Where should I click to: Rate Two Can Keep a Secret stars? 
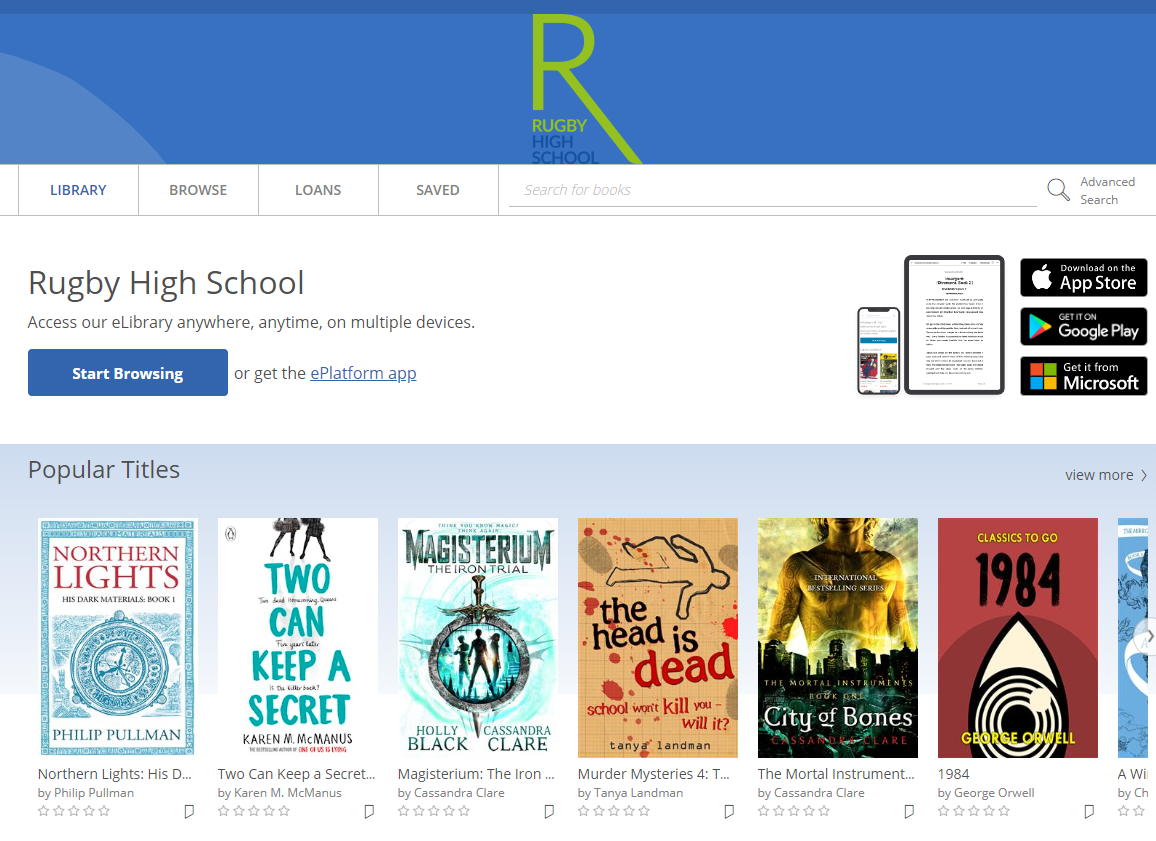click(x=254, y=811)
